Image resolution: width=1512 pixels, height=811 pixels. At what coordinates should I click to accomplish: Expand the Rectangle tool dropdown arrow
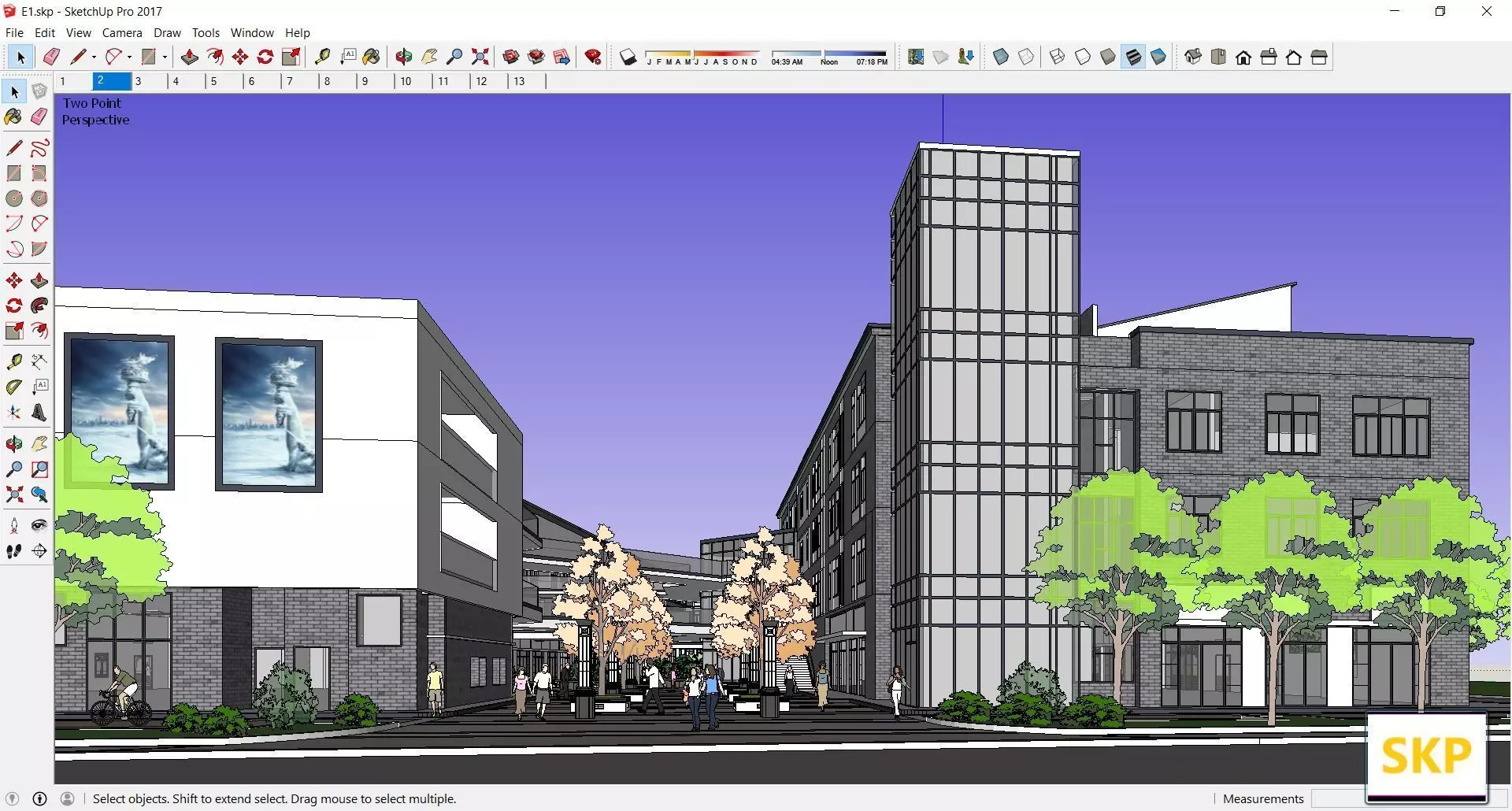(165, 57)
